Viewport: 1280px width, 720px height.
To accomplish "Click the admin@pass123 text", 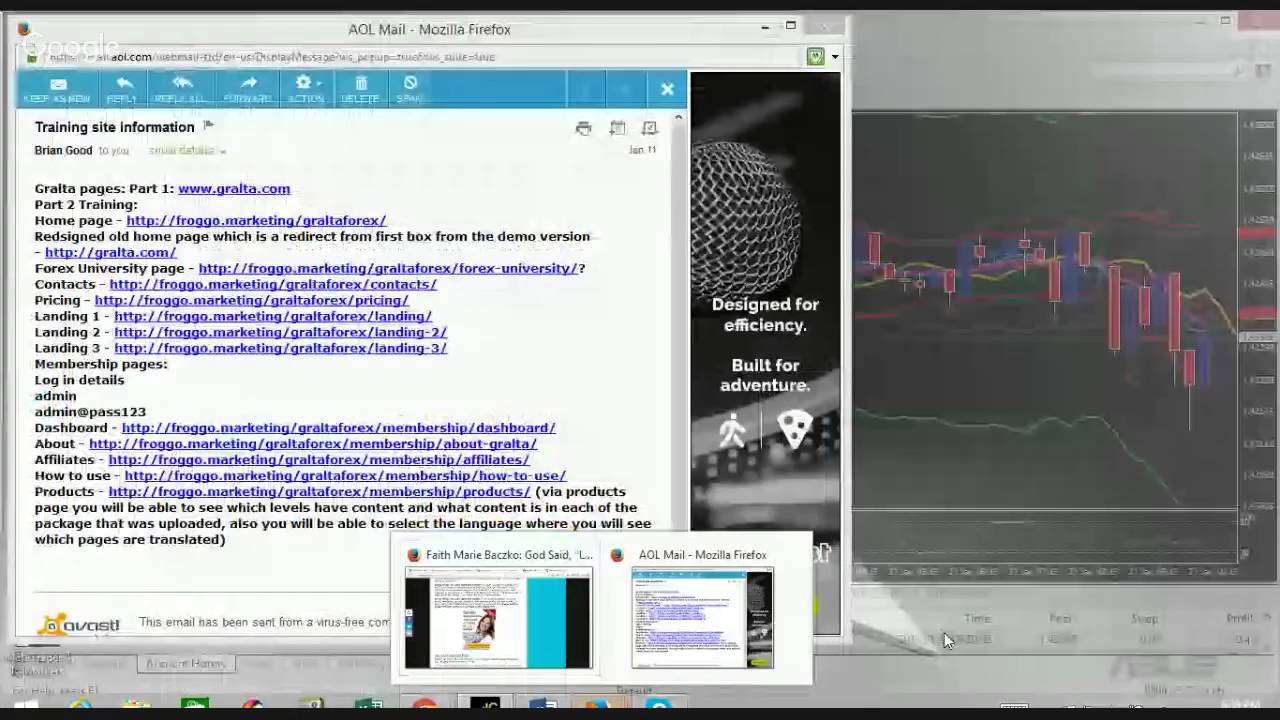I will 90,412.
